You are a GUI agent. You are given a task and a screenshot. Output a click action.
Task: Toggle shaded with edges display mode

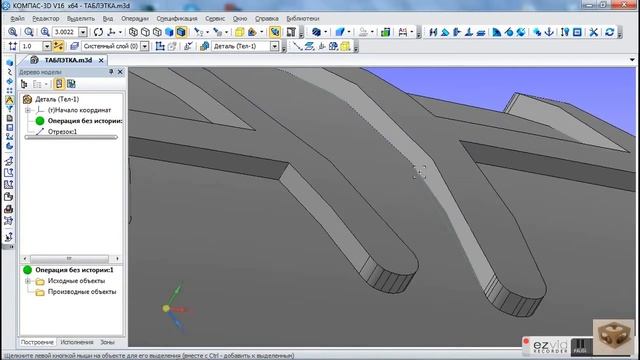[x=181, y=32]
